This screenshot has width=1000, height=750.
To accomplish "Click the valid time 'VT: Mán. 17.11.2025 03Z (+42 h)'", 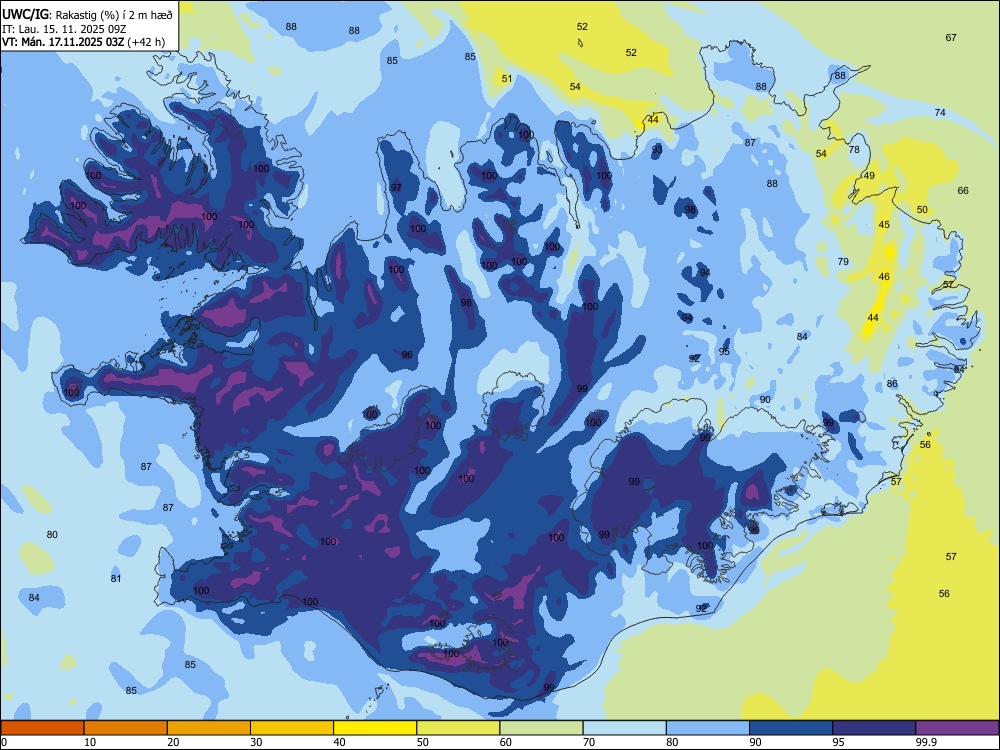I will 84,42.
